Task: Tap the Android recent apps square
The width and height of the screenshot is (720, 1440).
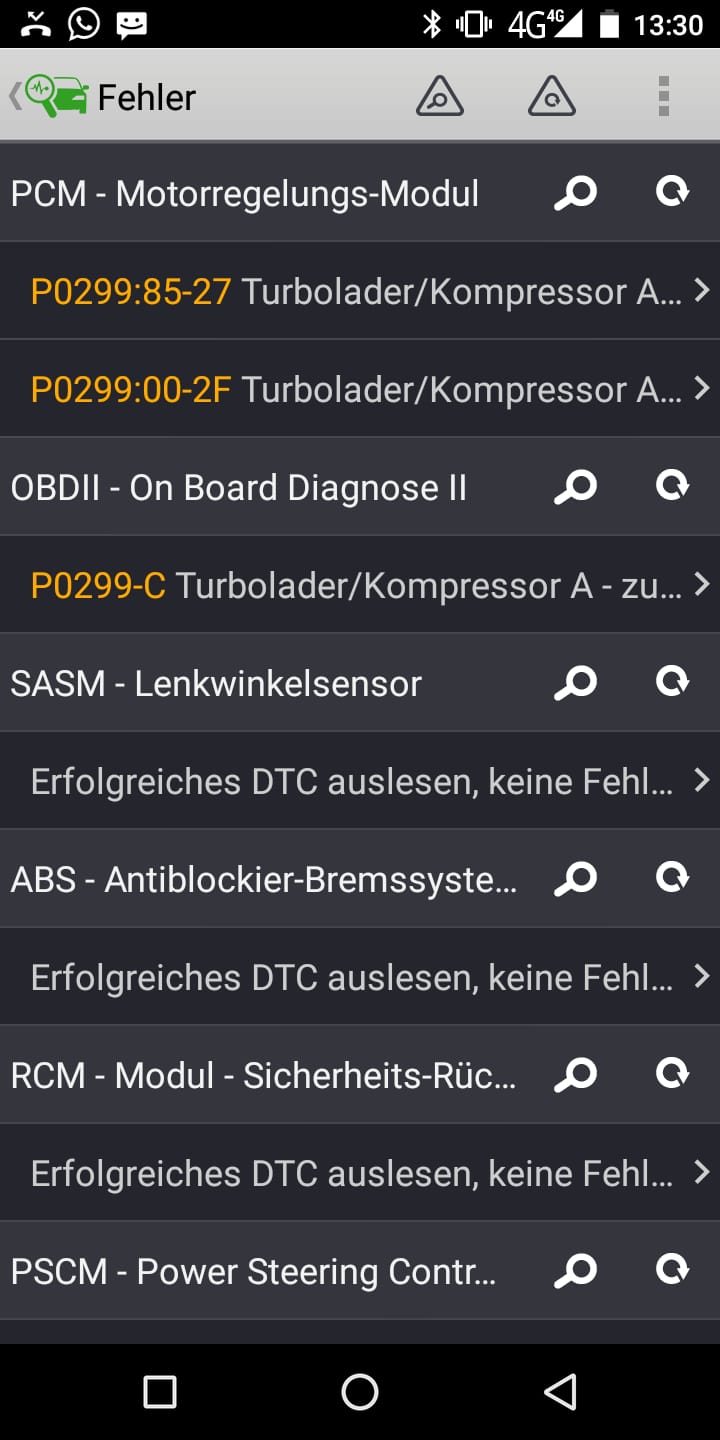Action: (x=160, y=1392)
